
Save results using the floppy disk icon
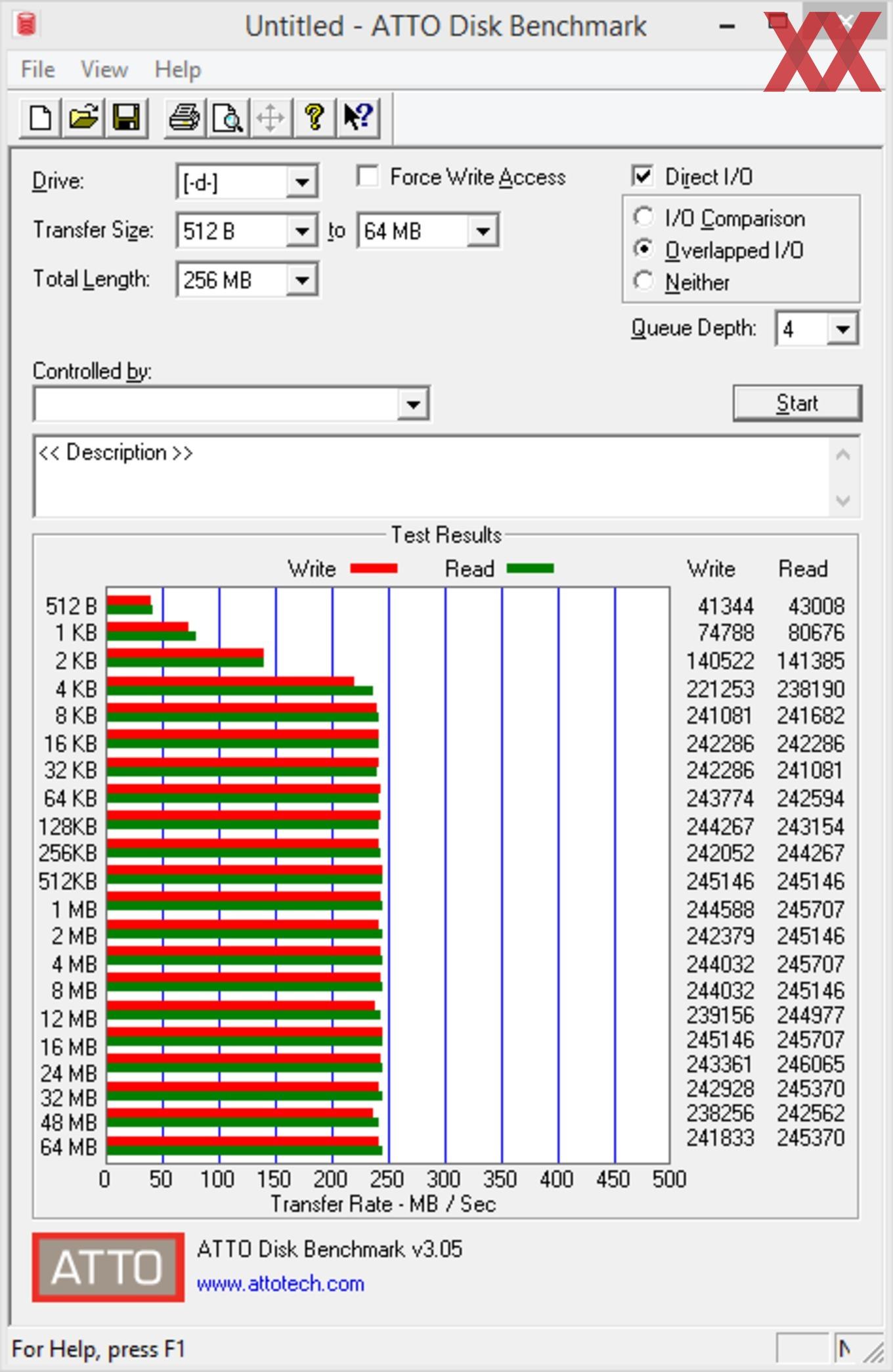126,118
